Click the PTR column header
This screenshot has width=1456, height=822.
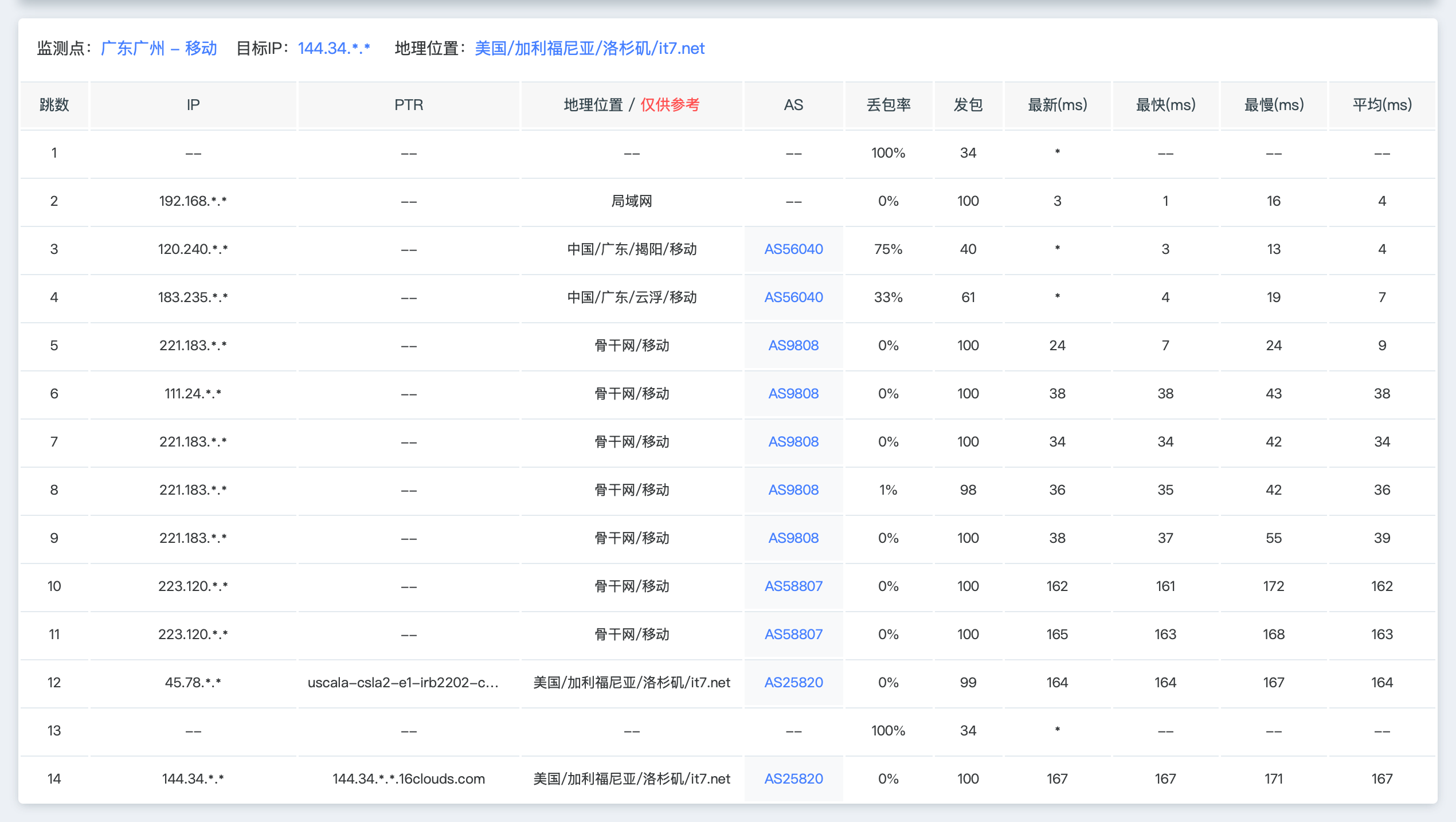408,105
